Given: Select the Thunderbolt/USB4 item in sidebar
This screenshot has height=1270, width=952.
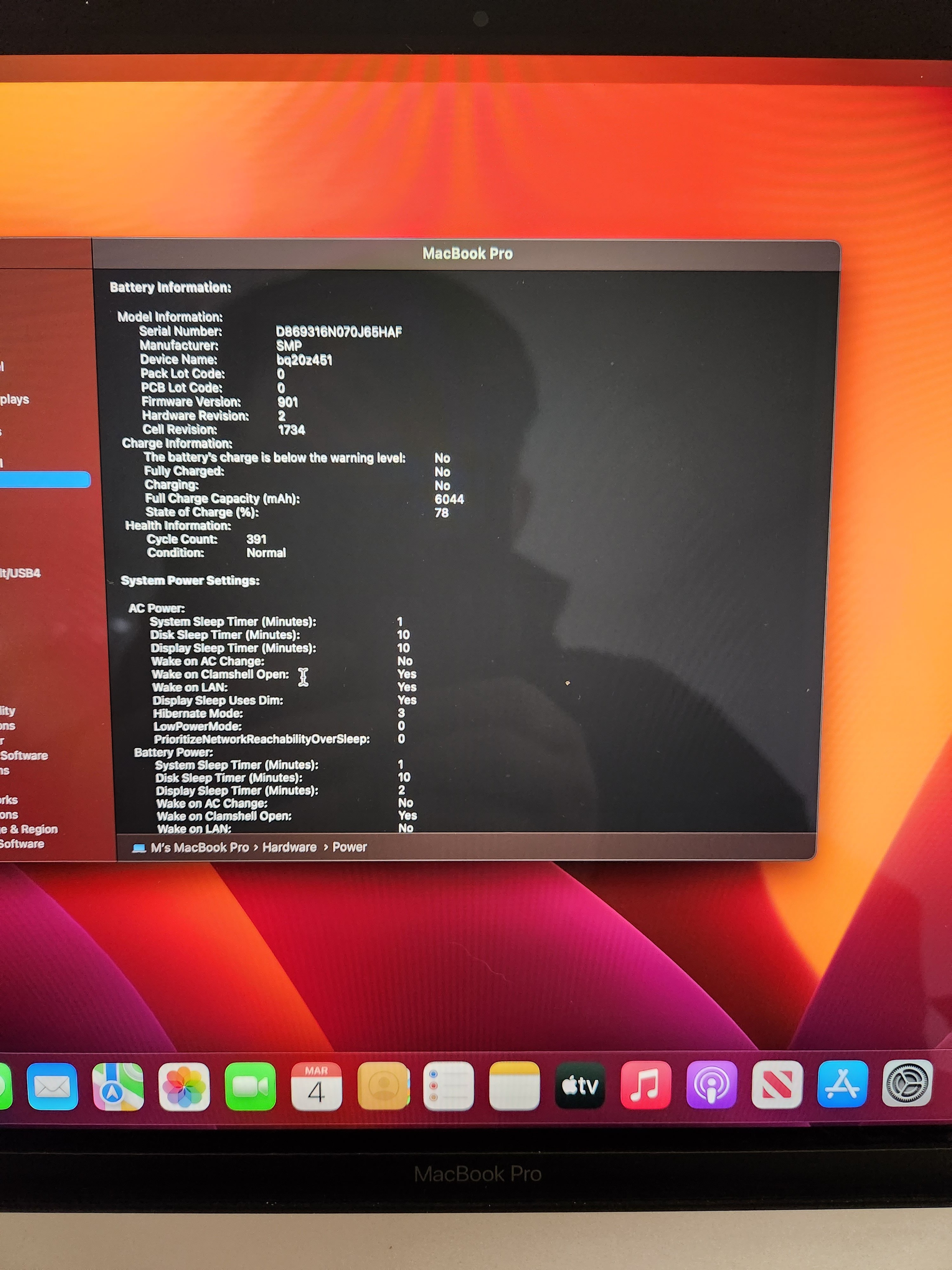Looking at the screenshot, I should pos(20,573).
